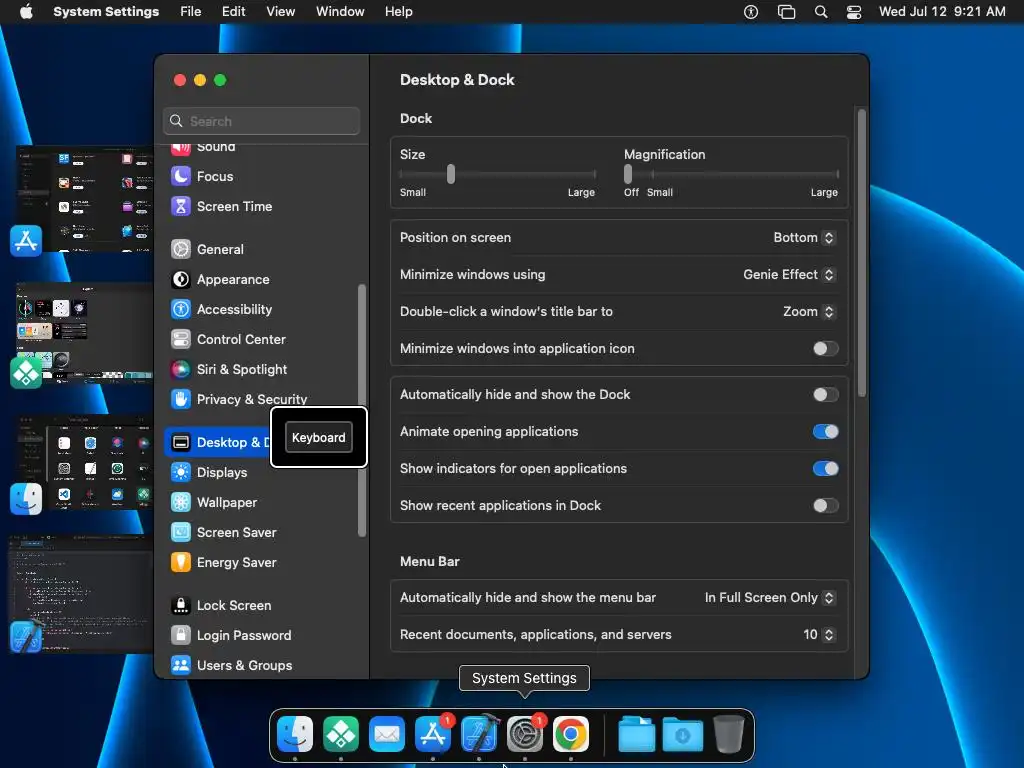Launch App Store from the Dock
Image resolution: width=1024 pixels, height=768 pixels.
(433, 735)
